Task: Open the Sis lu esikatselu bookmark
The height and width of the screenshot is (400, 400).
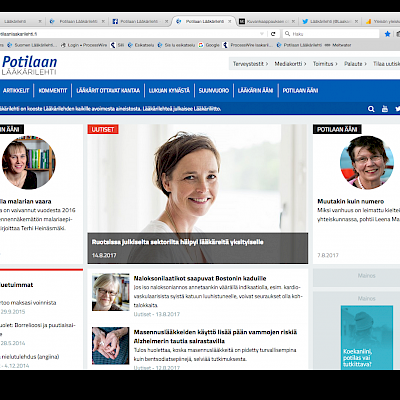Action: coord(176,45)
